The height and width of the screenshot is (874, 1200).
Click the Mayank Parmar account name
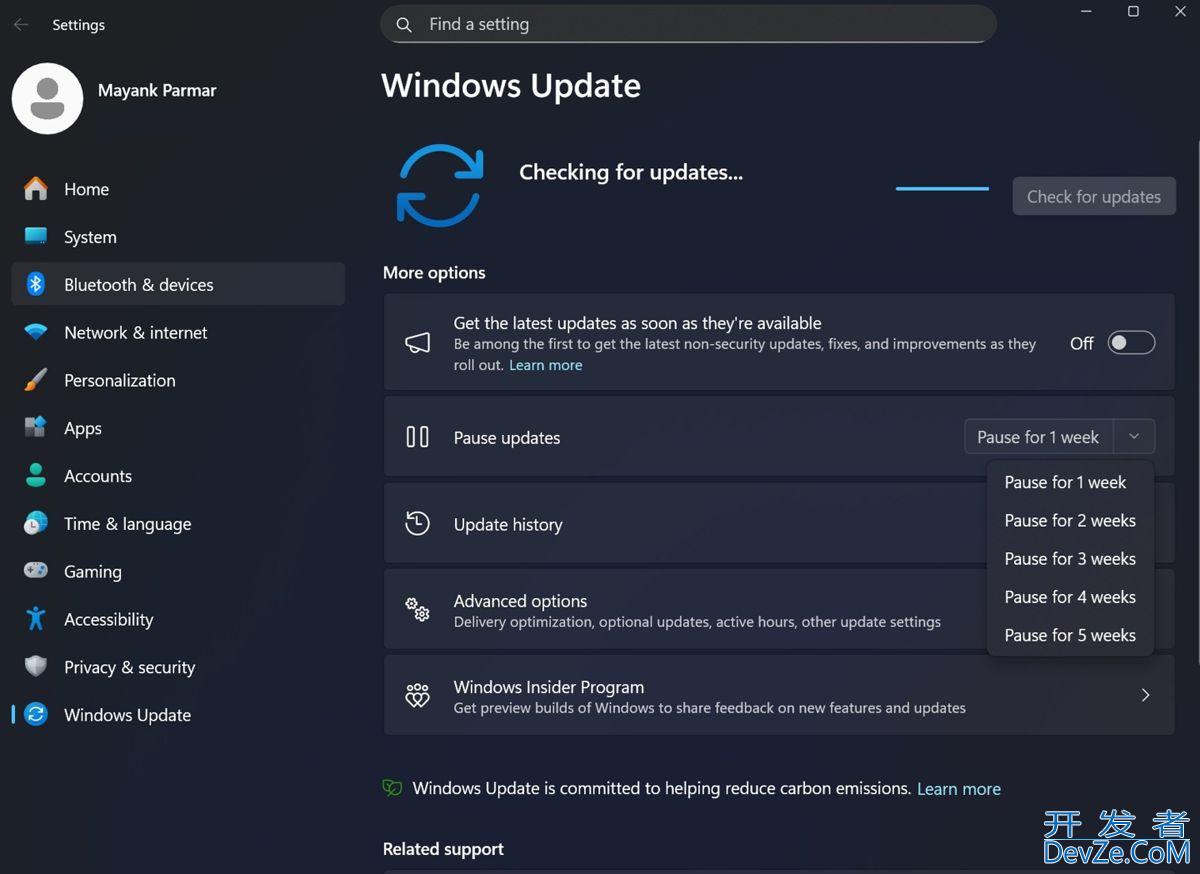(157, 90)
